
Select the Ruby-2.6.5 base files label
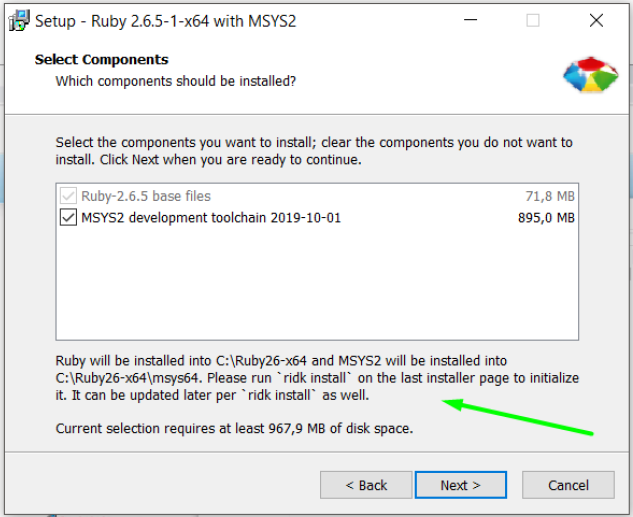[146, 196]
